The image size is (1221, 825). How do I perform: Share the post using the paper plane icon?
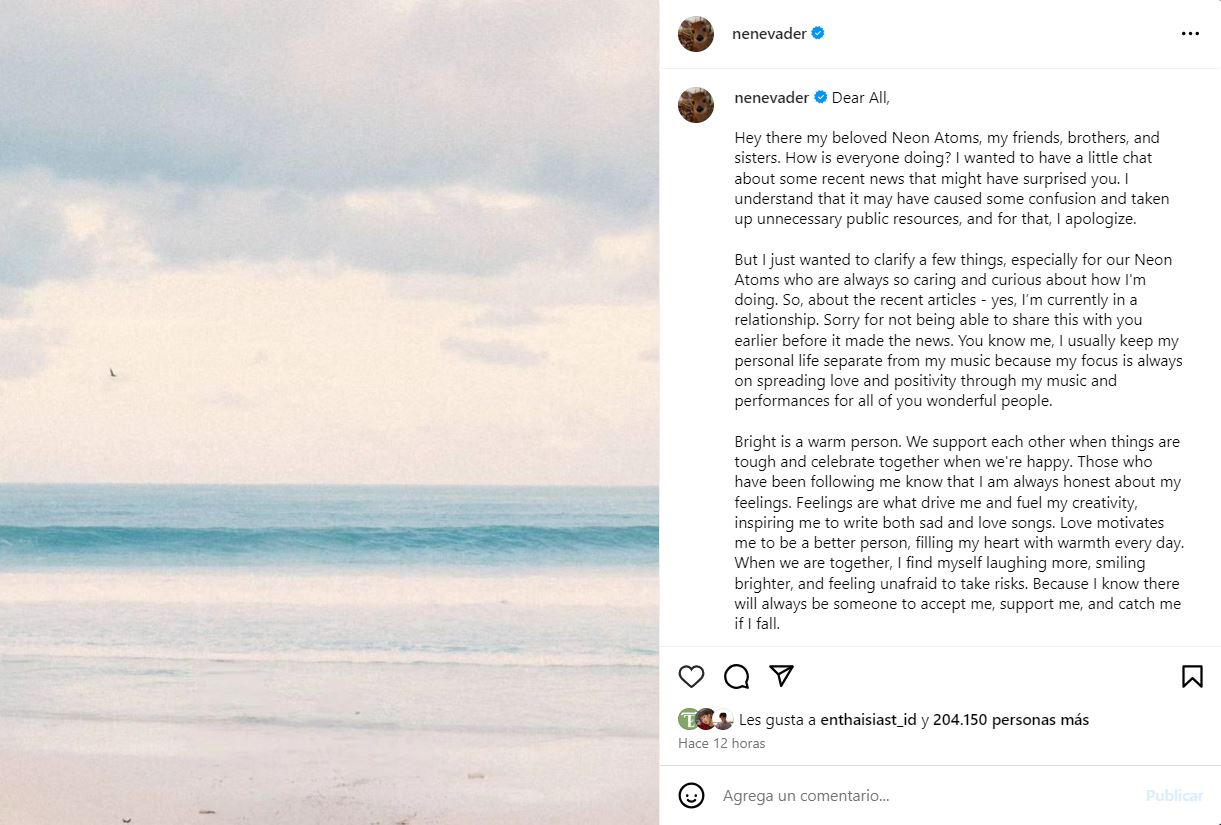coord(781,676)
